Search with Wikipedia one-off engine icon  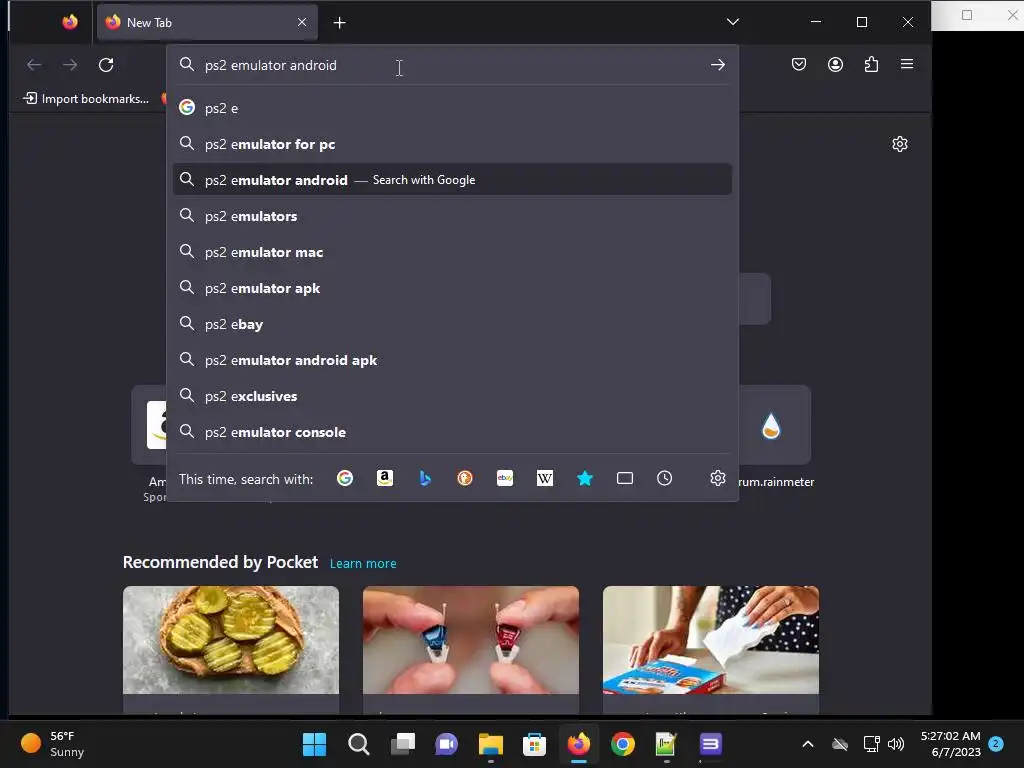click(x=545, y=479)
